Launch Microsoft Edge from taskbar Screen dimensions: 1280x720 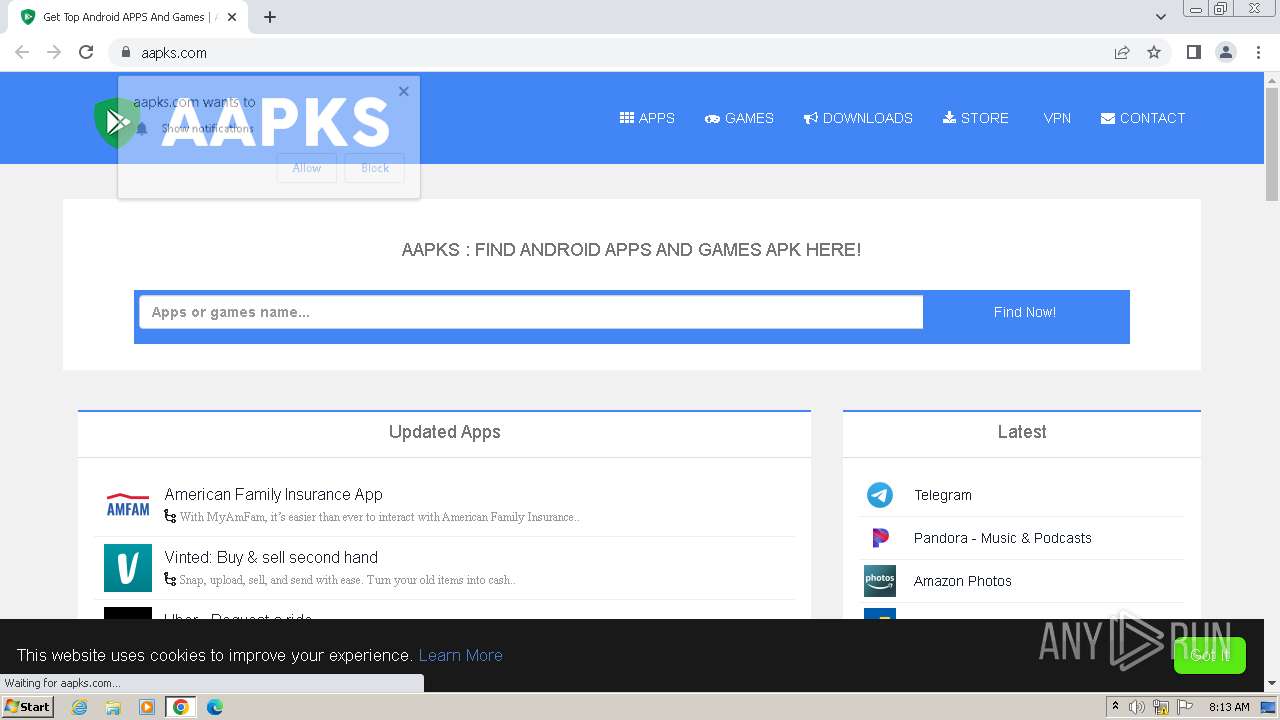coord(214,707)
